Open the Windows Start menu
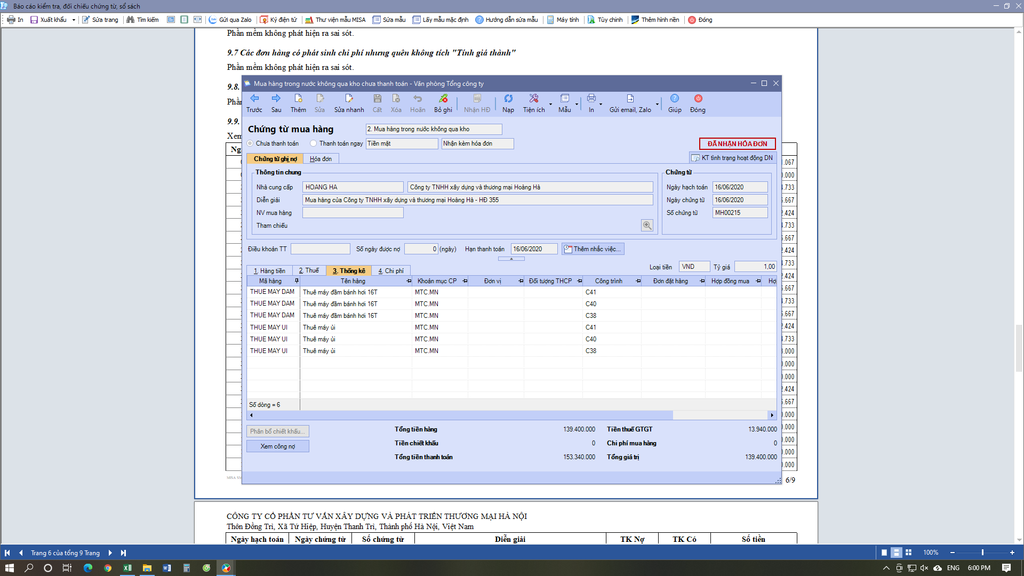The width and height of the screenshot is (1024, 576). pyautogui.click(x=9, y=568)
